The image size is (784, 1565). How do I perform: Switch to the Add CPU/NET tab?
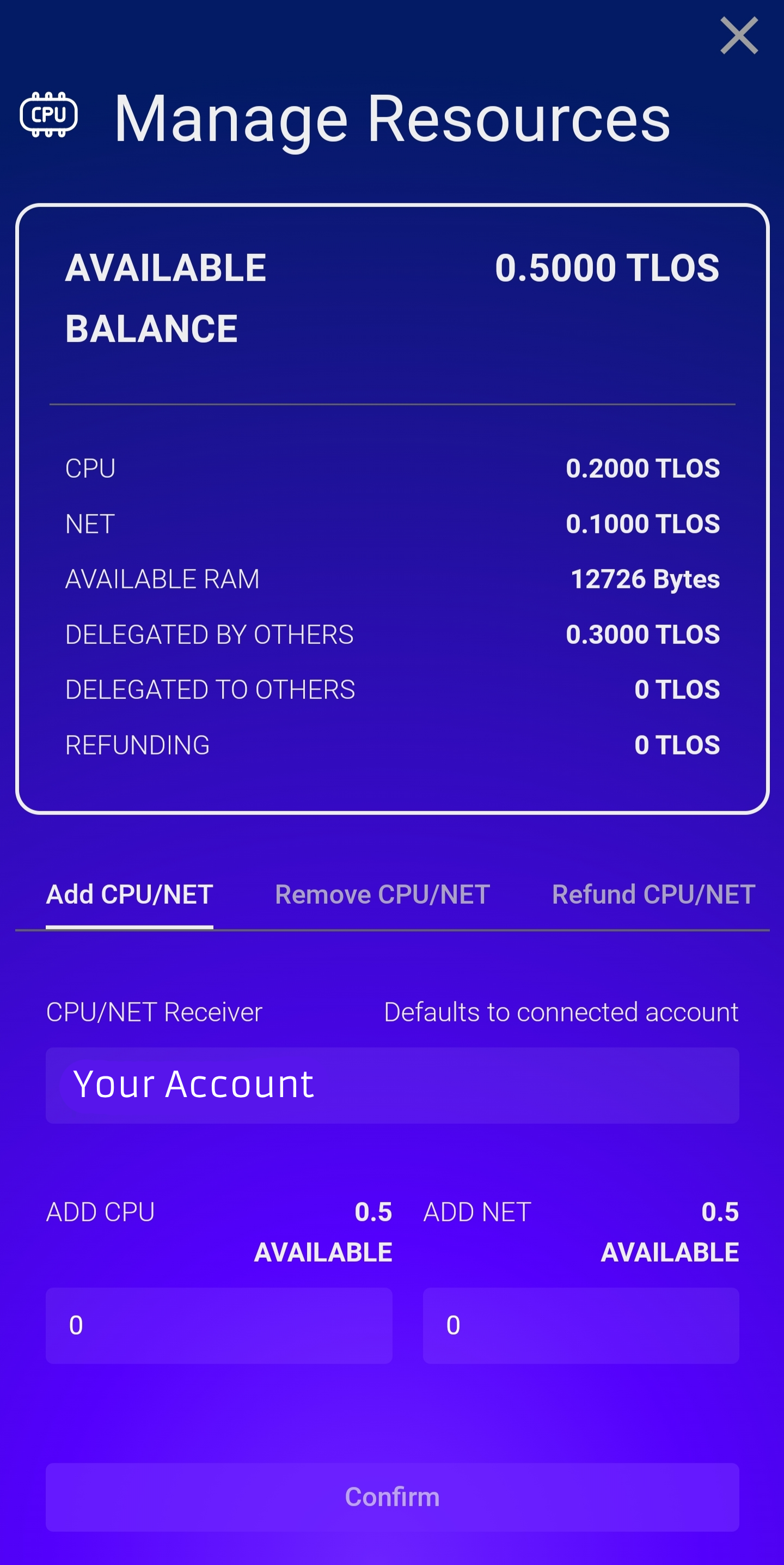tap(130, 894)
